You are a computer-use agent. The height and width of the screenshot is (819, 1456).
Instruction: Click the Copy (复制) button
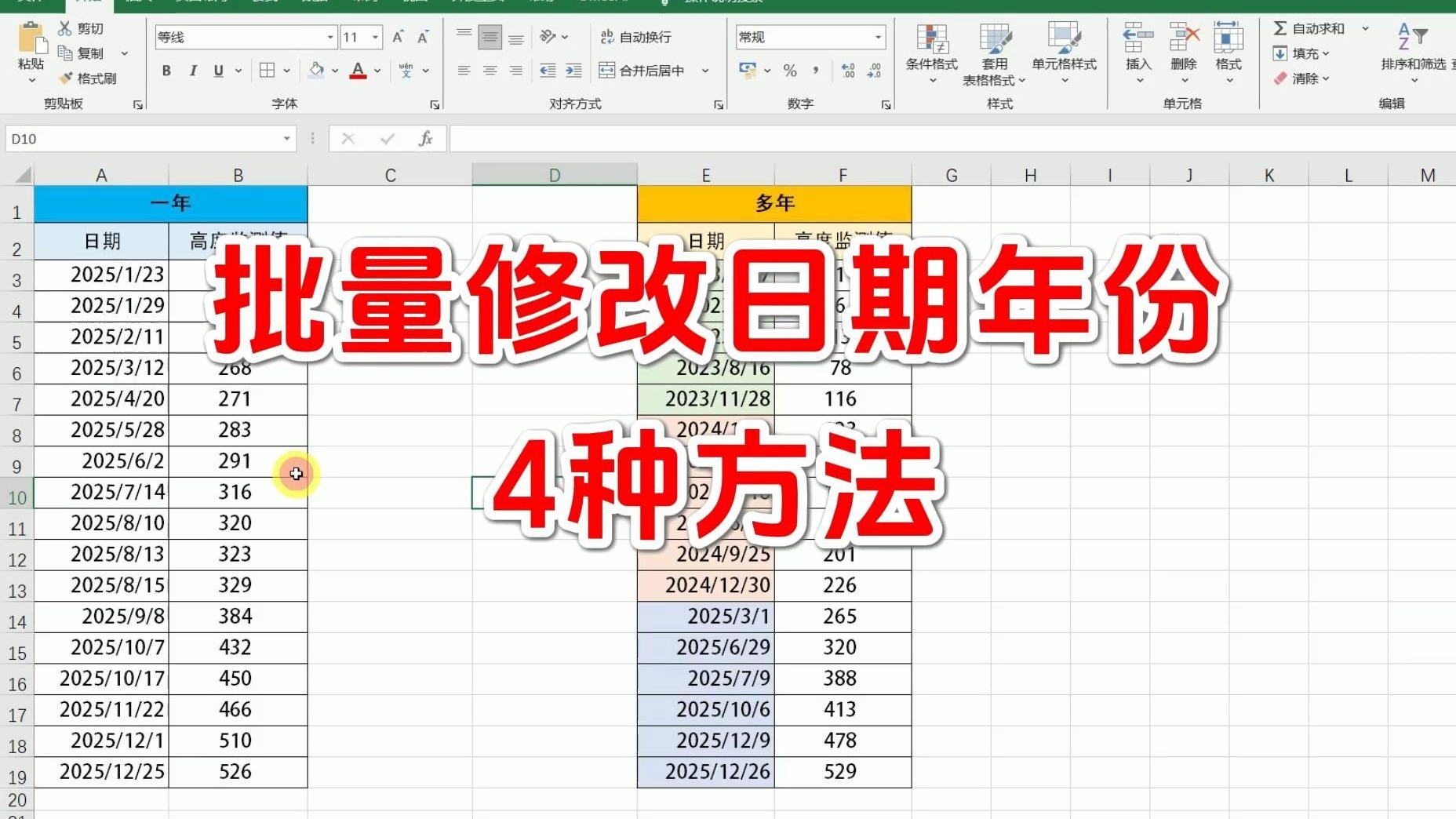(81, 53)
